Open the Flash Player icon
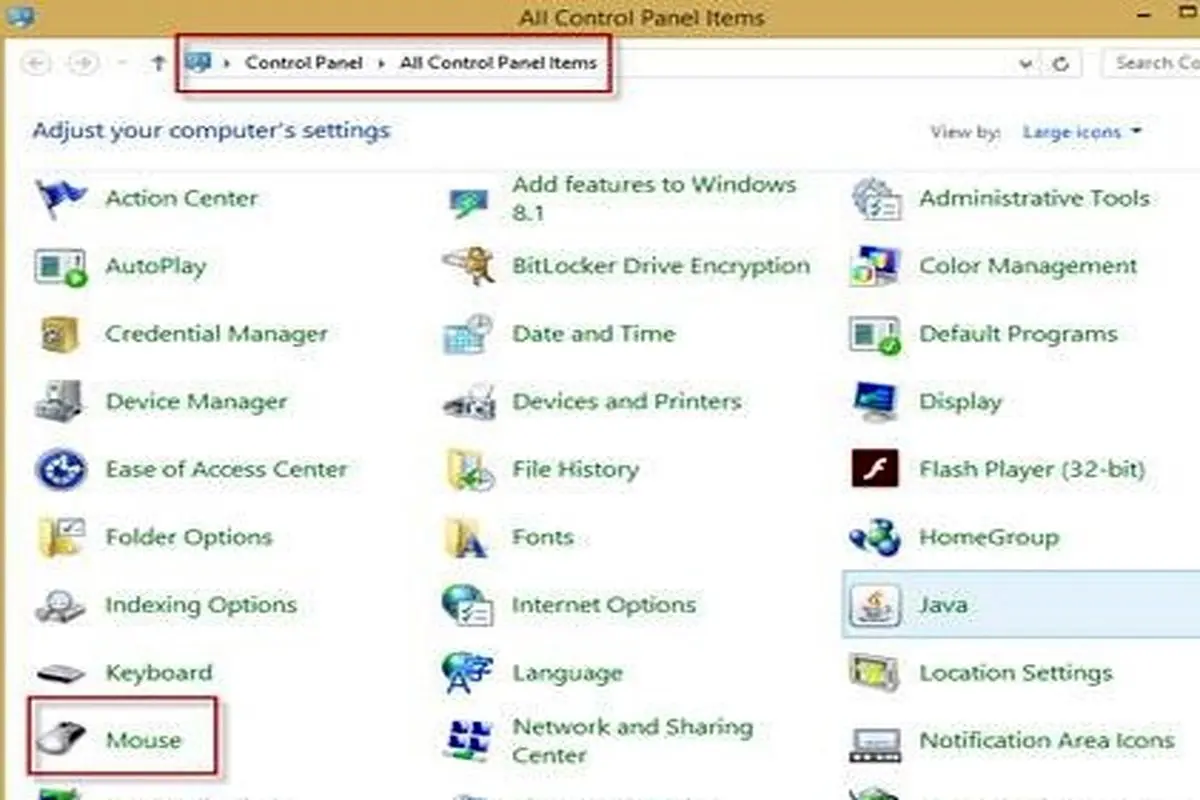This screenshot has width=1200, height=800. pyautogui.click(x=876, y=469)
